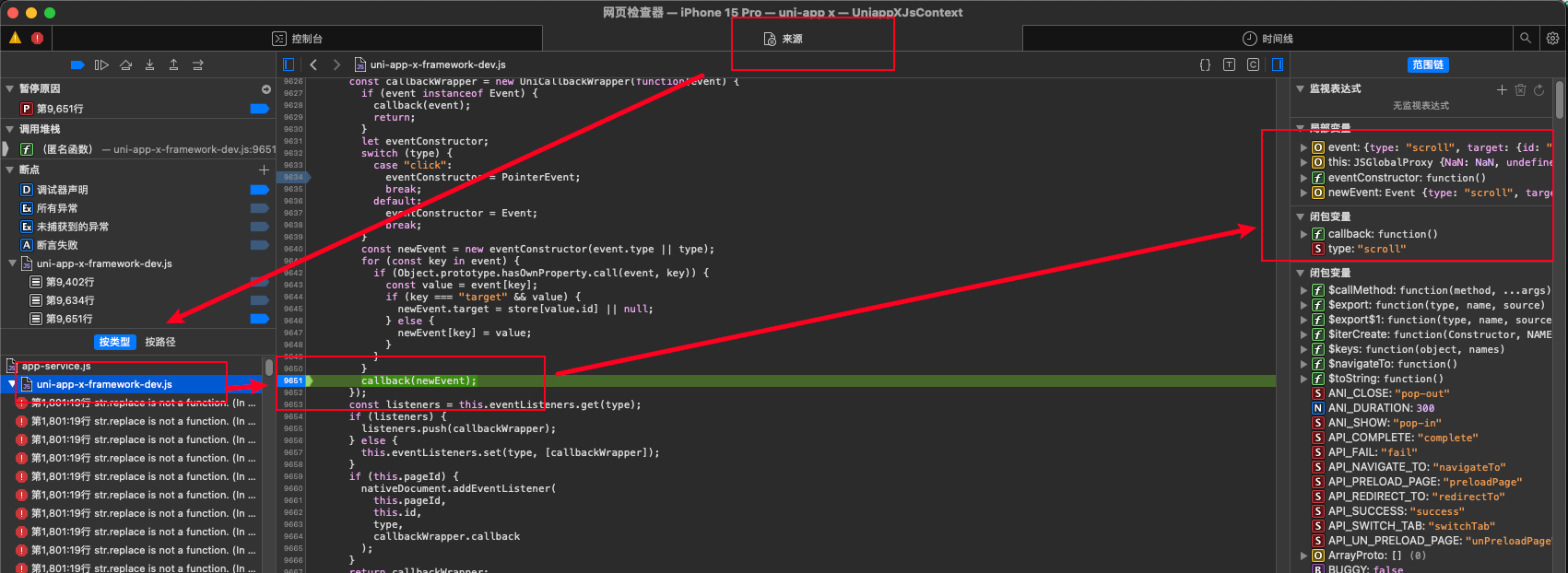Click the uni-app-x-framework-dev.js path label above code
This screenshot has height=573, width=1568.
438,64
